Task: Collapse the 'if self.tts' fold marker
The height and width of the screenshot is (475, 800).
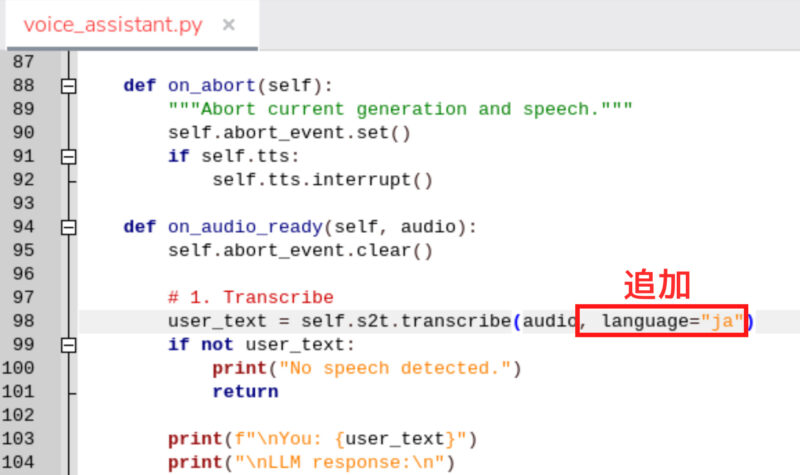Action: [68, 157]
